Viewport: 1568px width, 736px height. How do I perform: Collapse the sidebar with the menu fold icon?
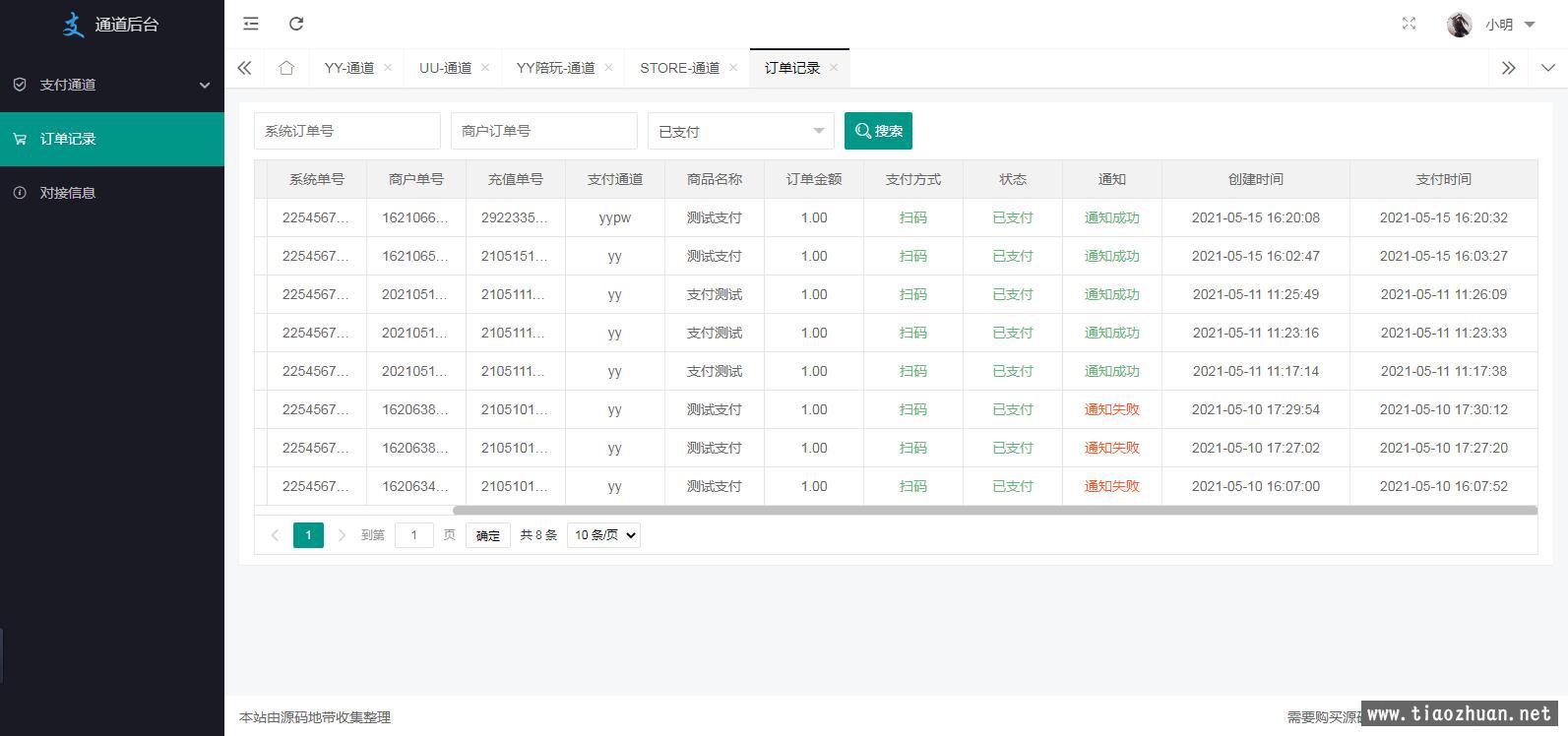click(251, 24)
